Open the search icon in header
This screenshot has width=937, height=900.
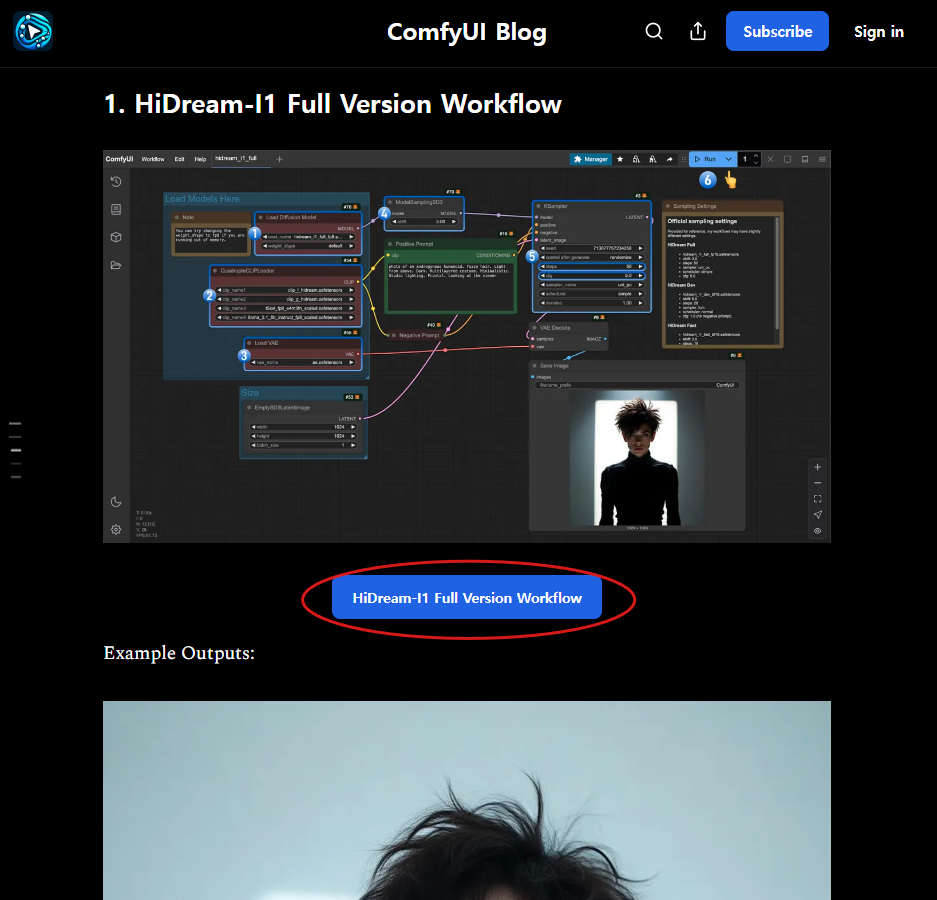click(654, 31)
